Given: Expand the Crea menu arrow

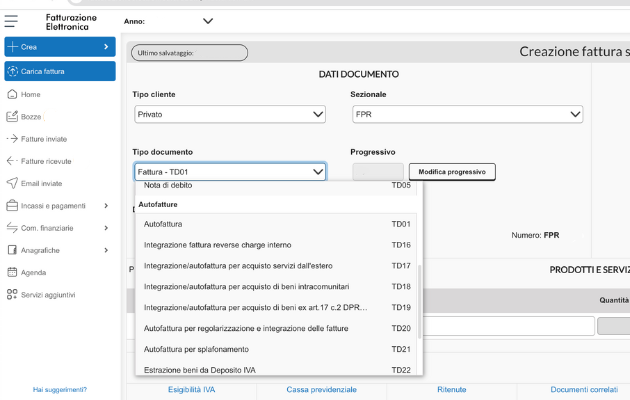Looking at the screenshot, I should pos(106,47).
